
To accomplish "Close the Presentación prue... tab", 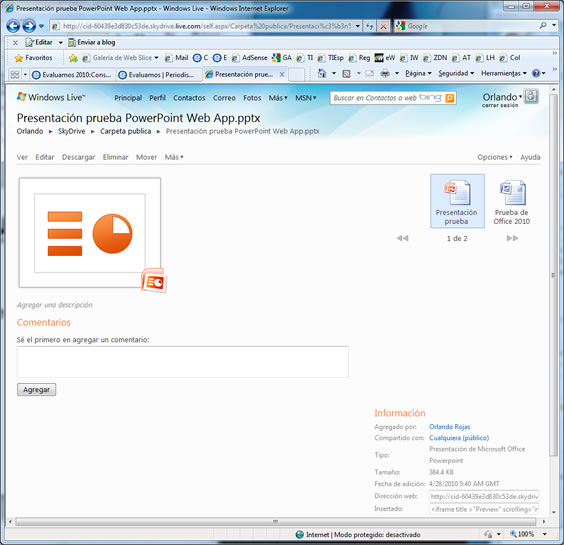I will coord(282,74).
